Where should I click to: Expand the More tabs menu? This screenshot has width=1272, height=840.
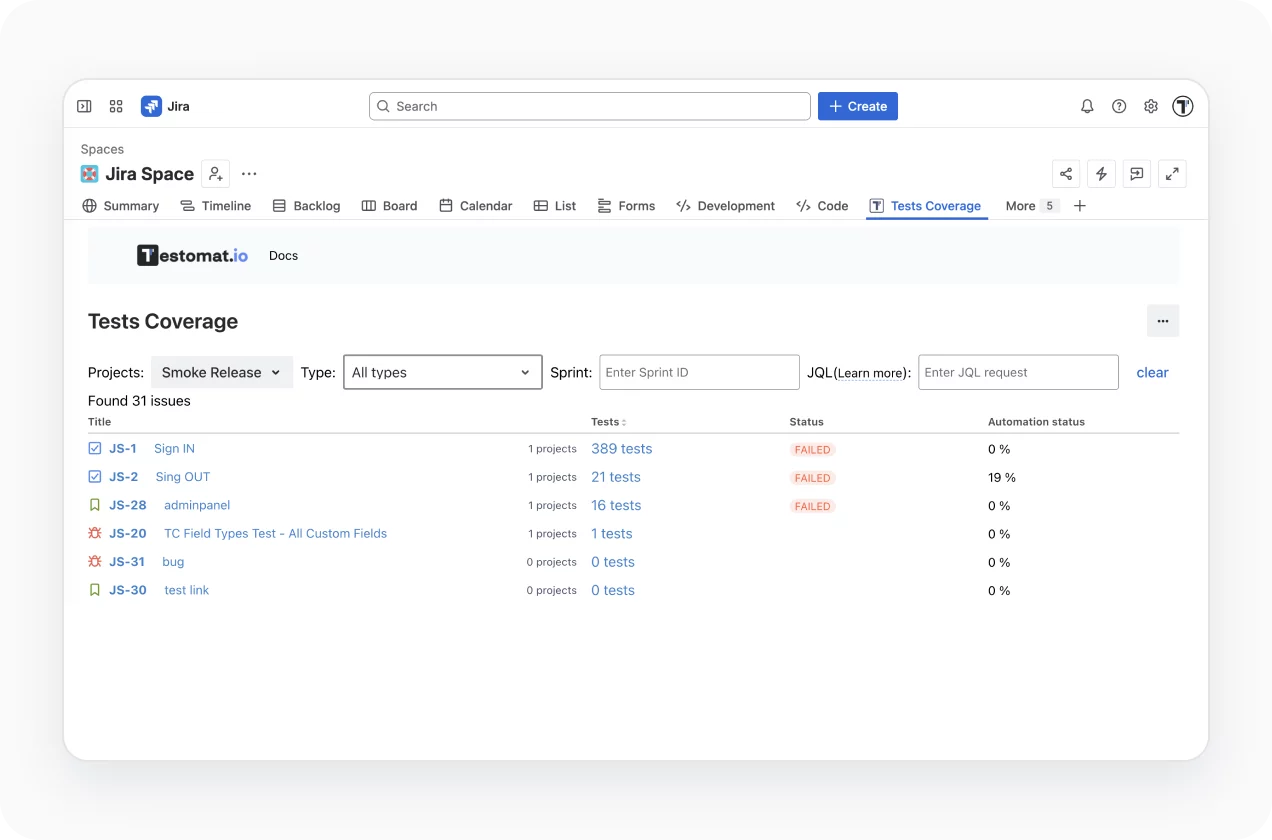tap(1031, 206)
